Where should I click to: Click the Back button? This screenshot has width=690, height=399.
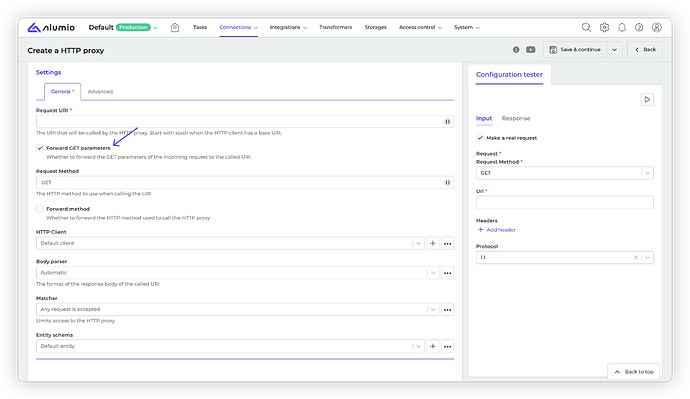pyautogui.click(x=645, y=50)
